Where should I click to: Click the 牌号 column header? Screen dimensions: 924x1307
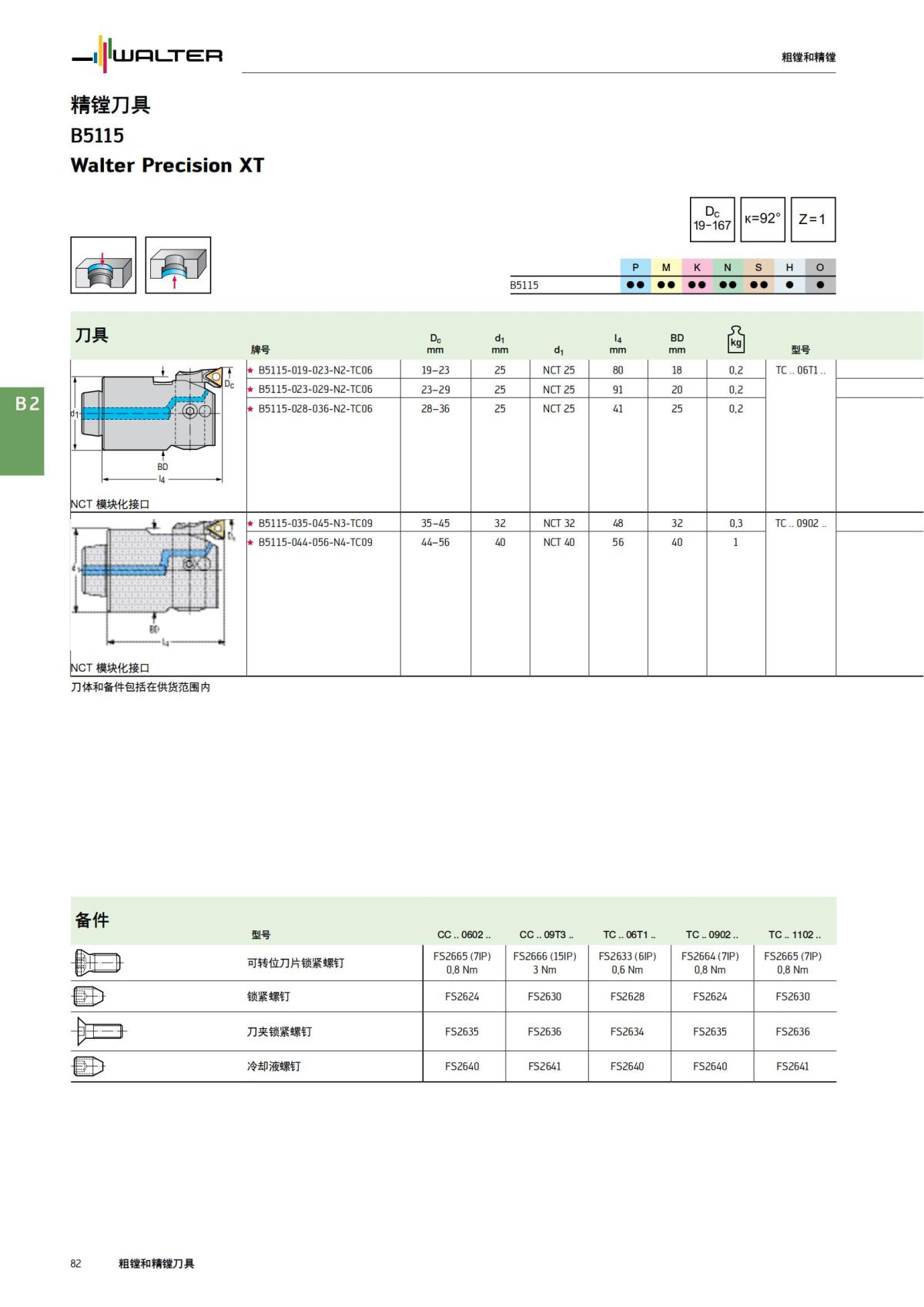(260, 350)
